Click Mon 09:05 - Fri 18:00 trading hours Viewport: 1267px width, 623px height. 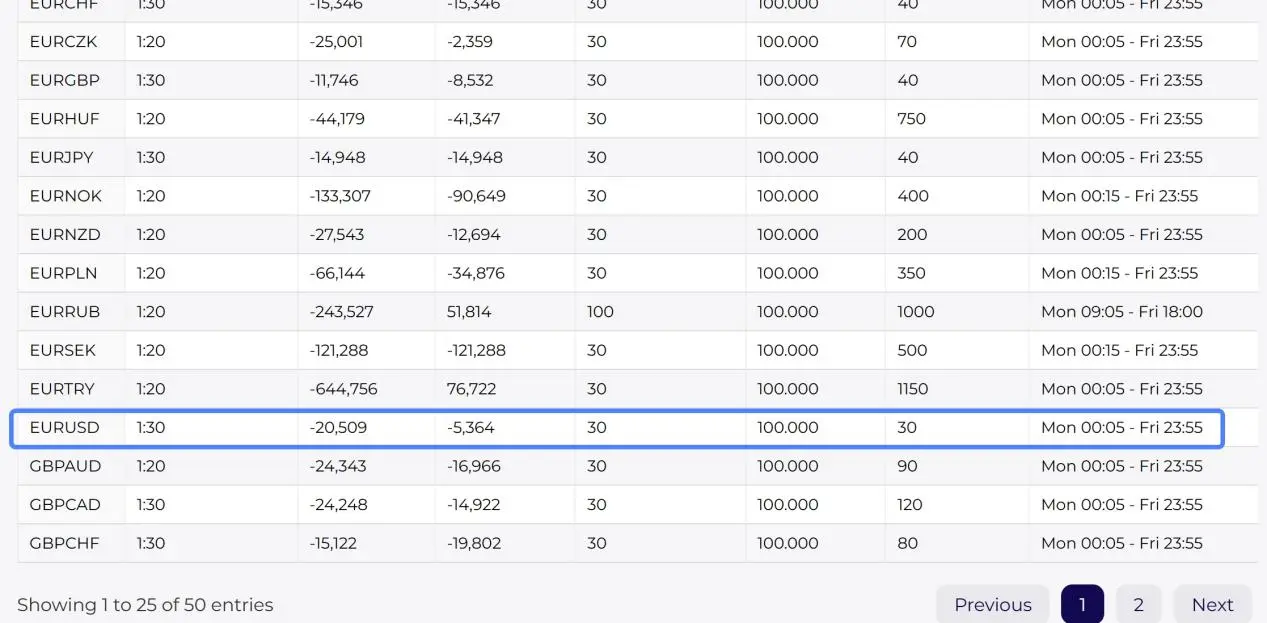coord(1121,311)
